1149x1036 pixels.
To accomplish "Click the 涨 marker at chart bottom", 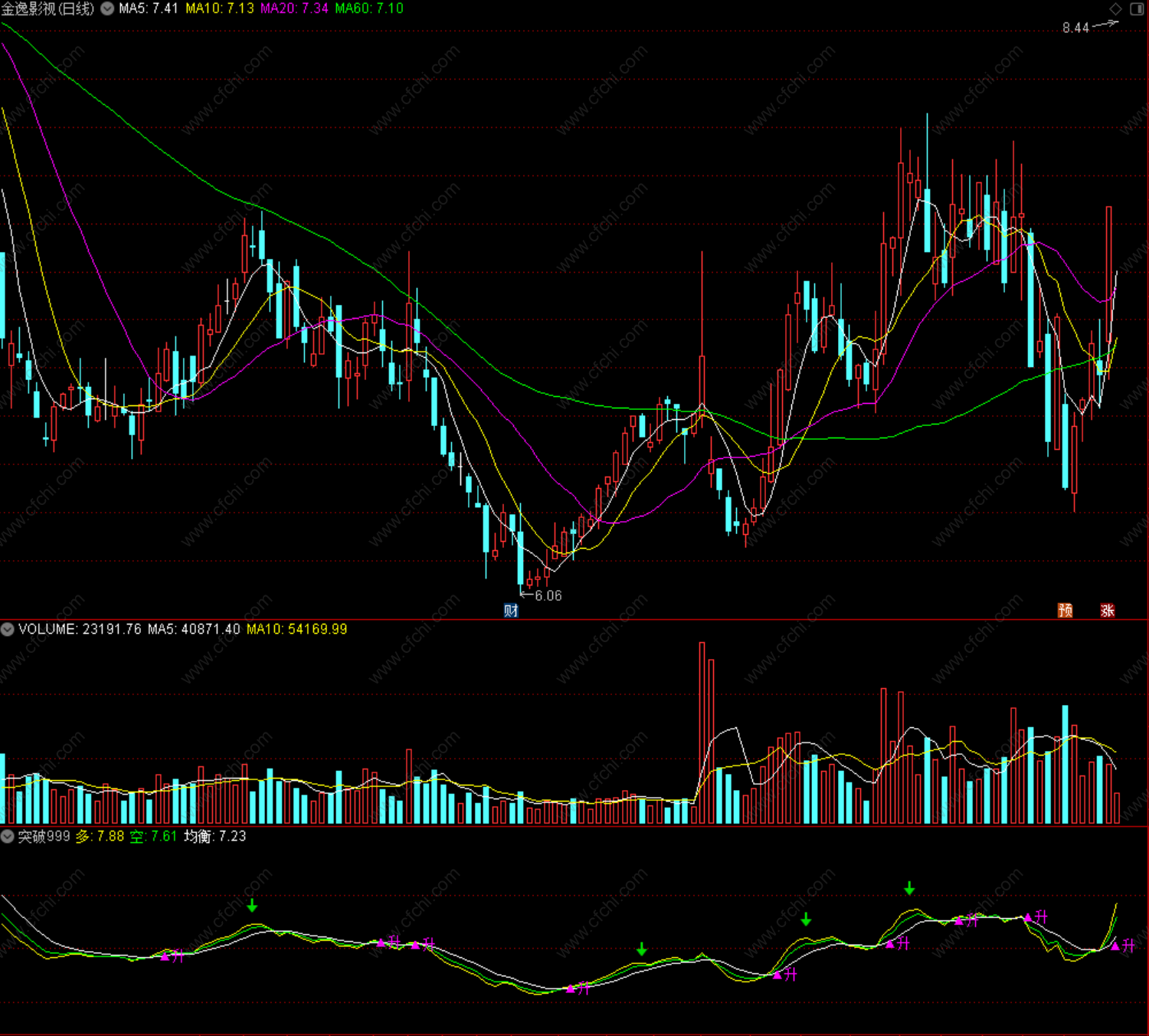I will [x=1107, y=610].
